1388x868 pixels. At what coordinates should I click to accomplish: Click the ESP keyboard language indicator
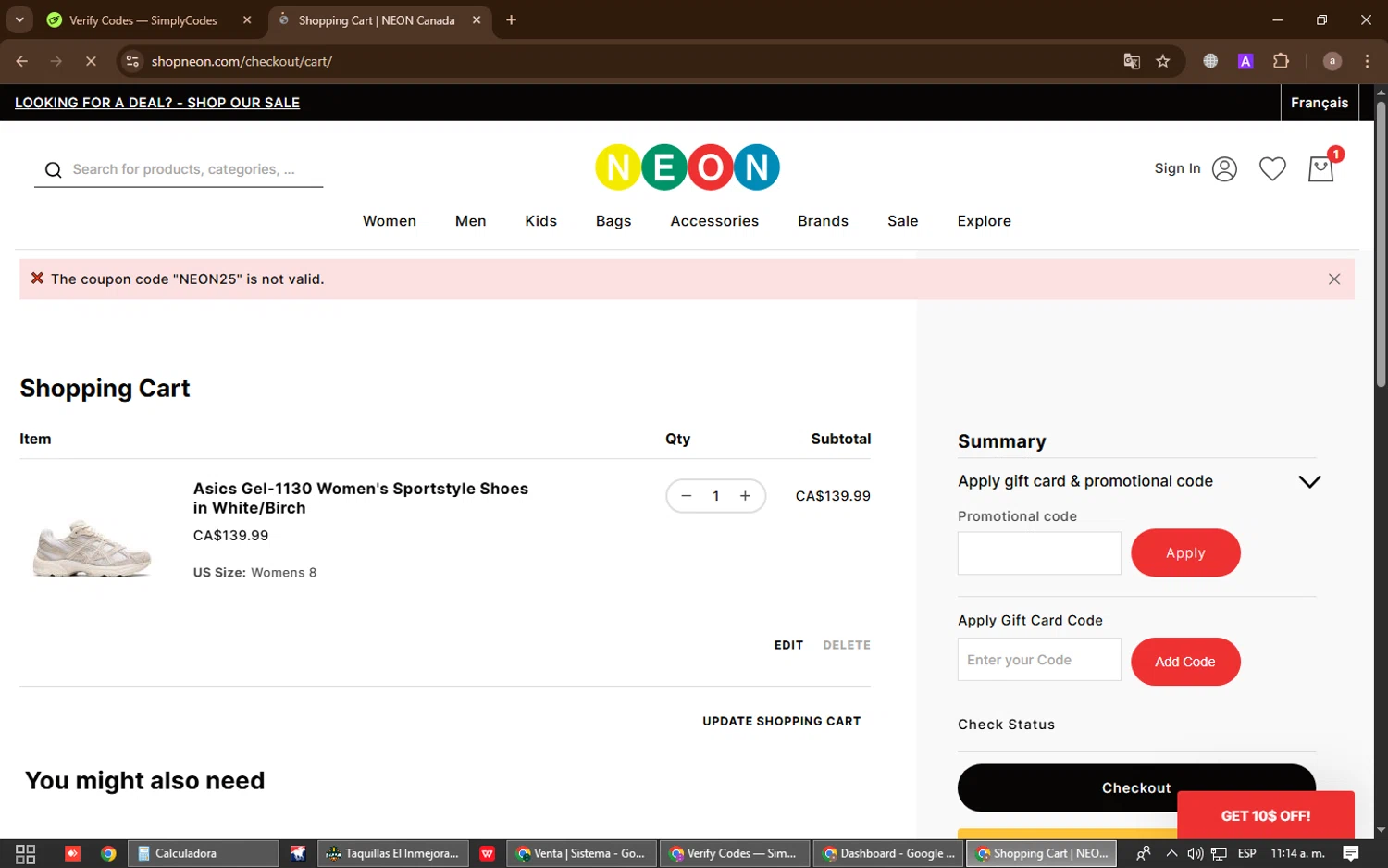[x=1246, y=853]
